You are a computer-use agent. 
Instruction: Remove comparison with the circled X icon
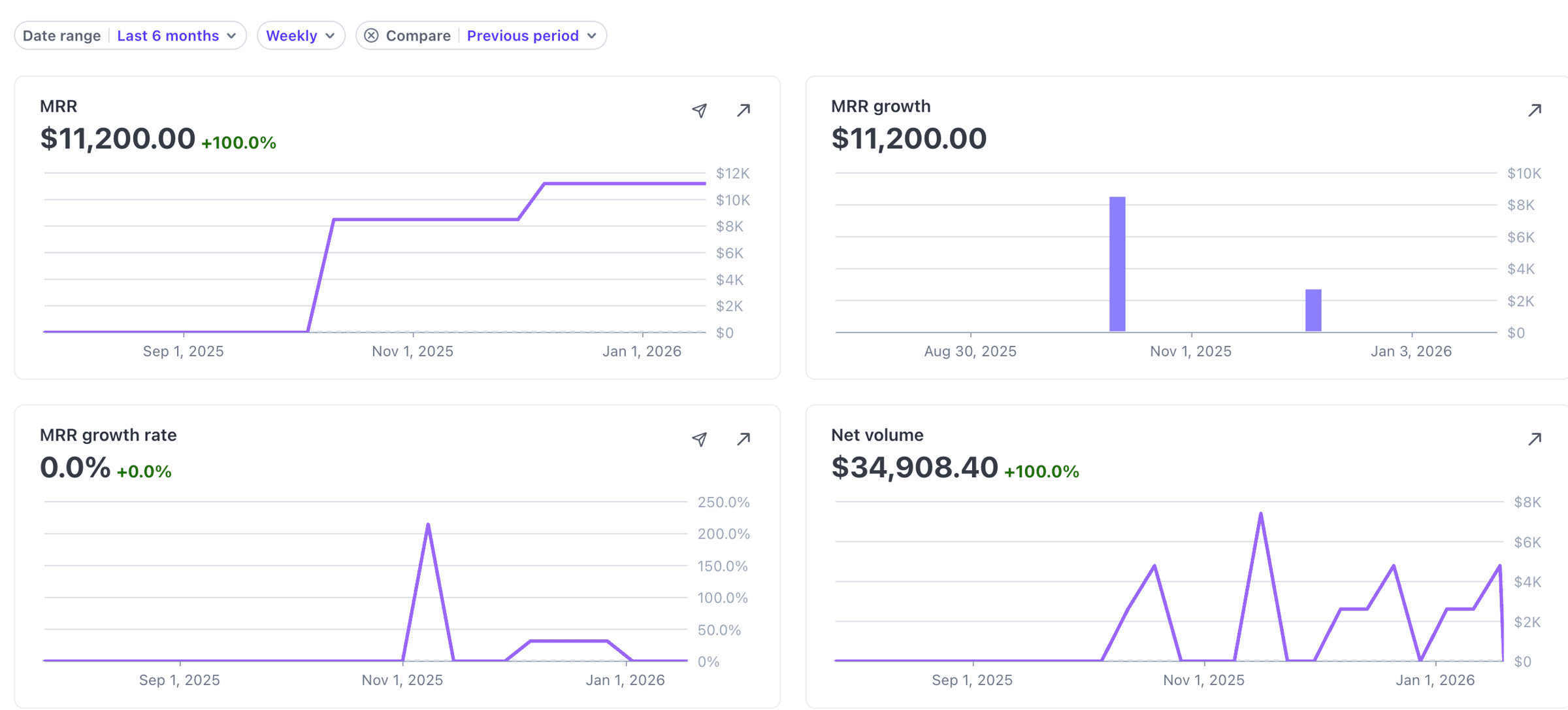pyautogui.click(x=371, y=35)
